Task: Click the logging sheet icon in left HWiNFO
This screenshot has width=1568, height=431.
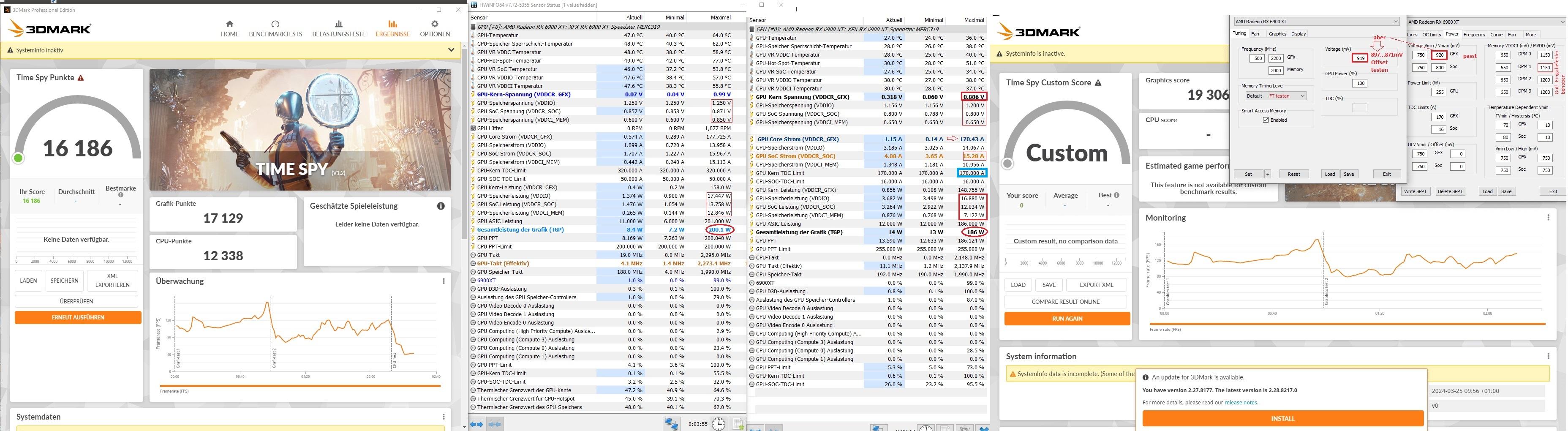Action: pyautogui.click(x=738, y=424)
